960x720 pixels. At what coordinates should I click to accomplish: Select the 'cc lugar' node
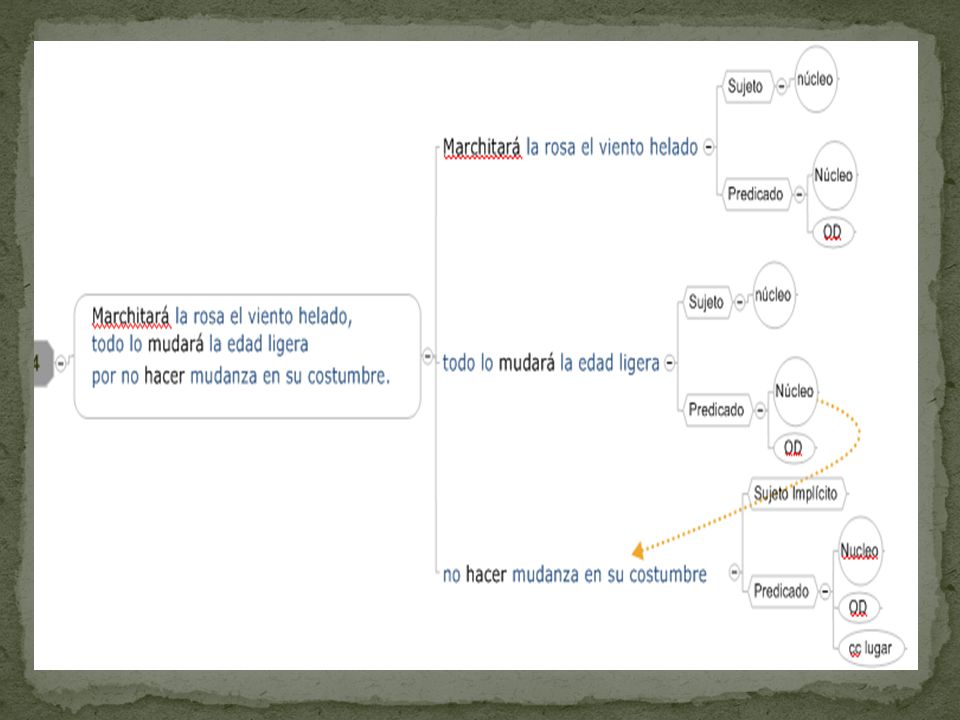(871, 648)
